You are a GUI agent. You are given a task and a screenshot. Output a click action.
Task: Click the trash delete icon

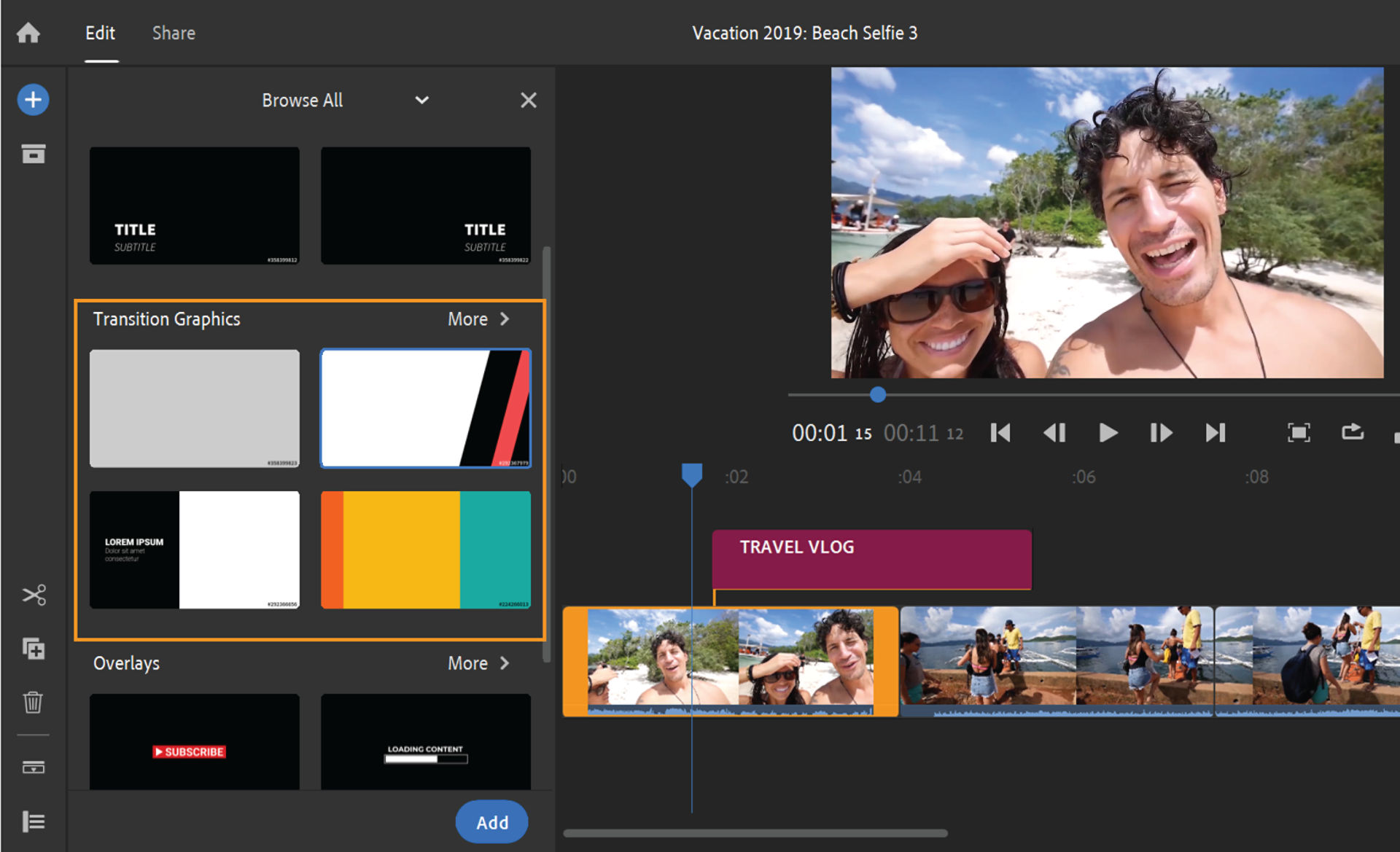[x=33, y=702]
